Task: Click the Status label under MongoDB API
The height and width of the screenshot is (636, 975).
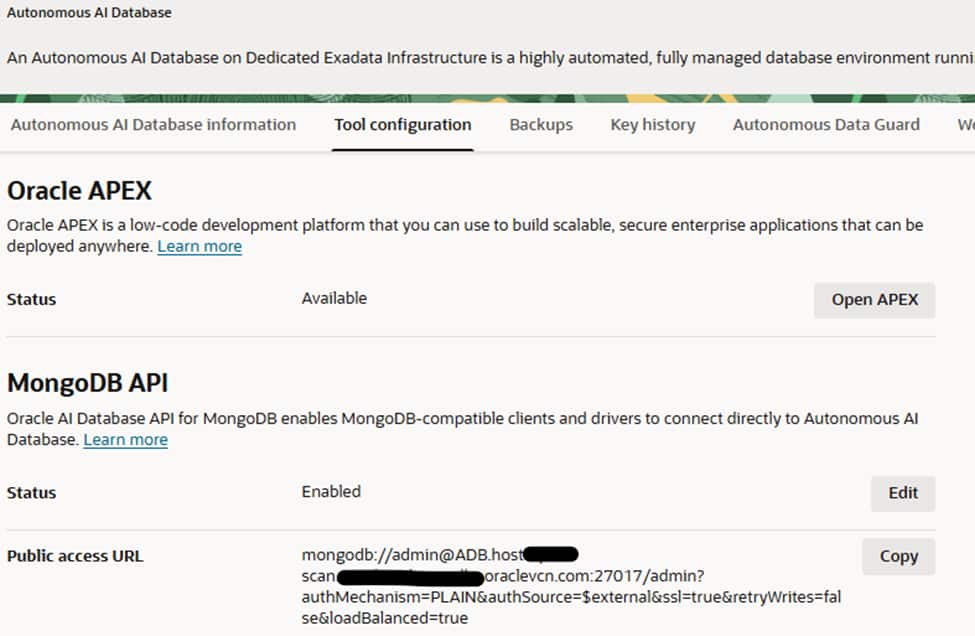Action: click(31, 493)
